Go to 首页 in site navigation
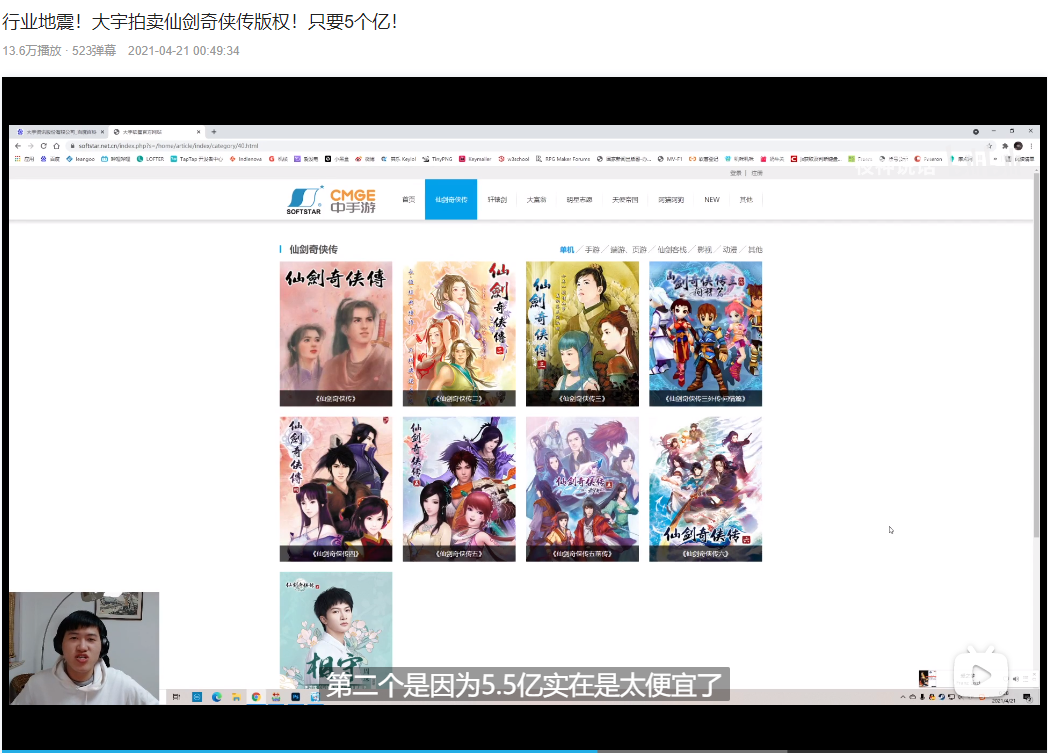Viewport: 1048px width, 754px height. 408,200
